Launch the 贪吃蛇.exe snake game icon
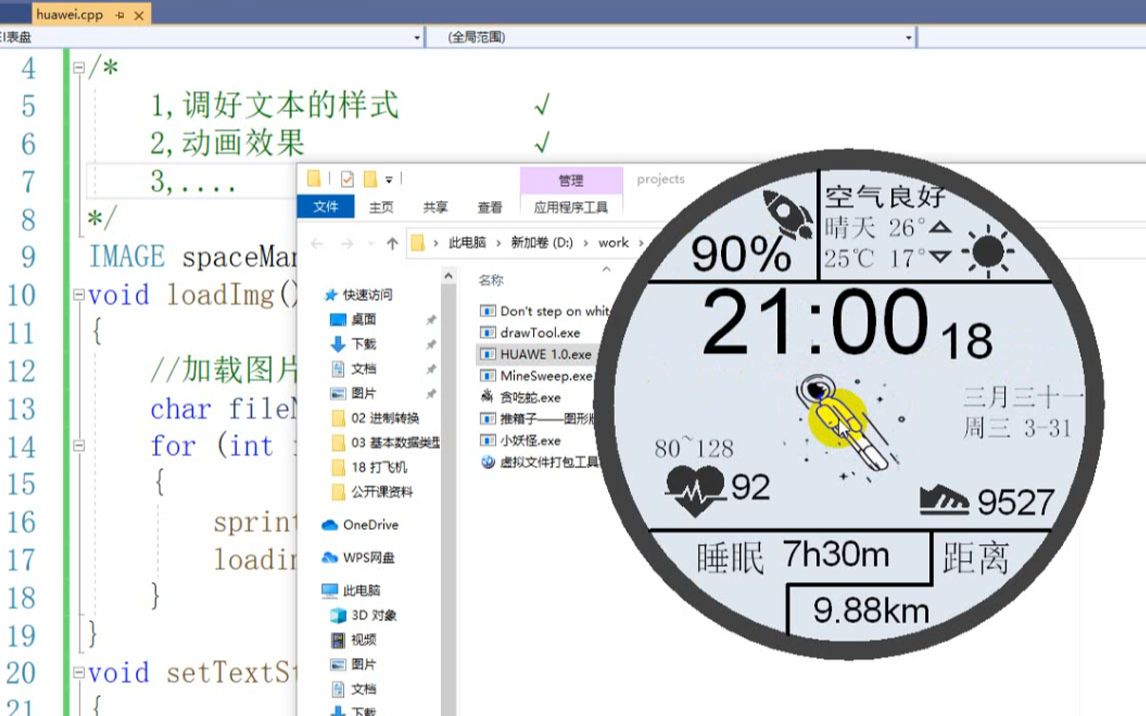1146x716 pixels. click(487, 397)
